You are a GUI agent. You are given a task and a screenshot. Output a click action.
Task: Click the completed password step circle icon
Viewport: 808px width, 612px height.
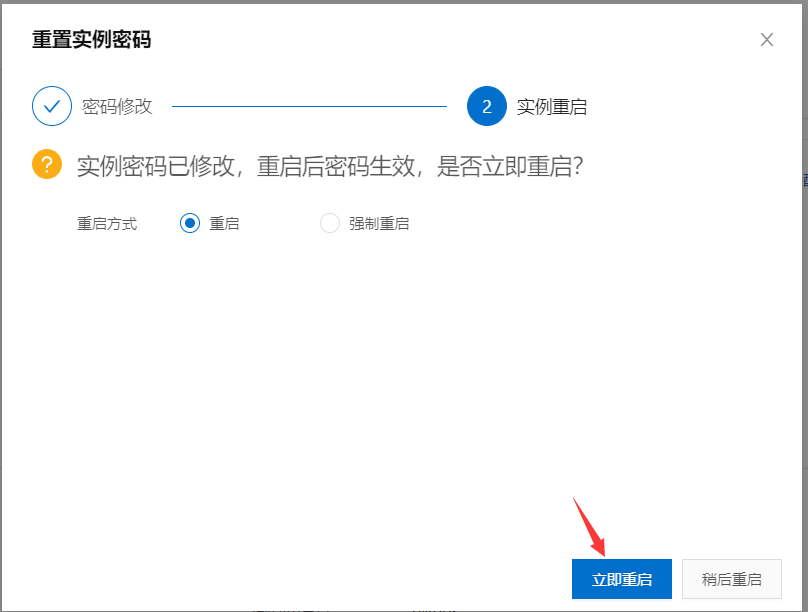(x=52, y=106)
